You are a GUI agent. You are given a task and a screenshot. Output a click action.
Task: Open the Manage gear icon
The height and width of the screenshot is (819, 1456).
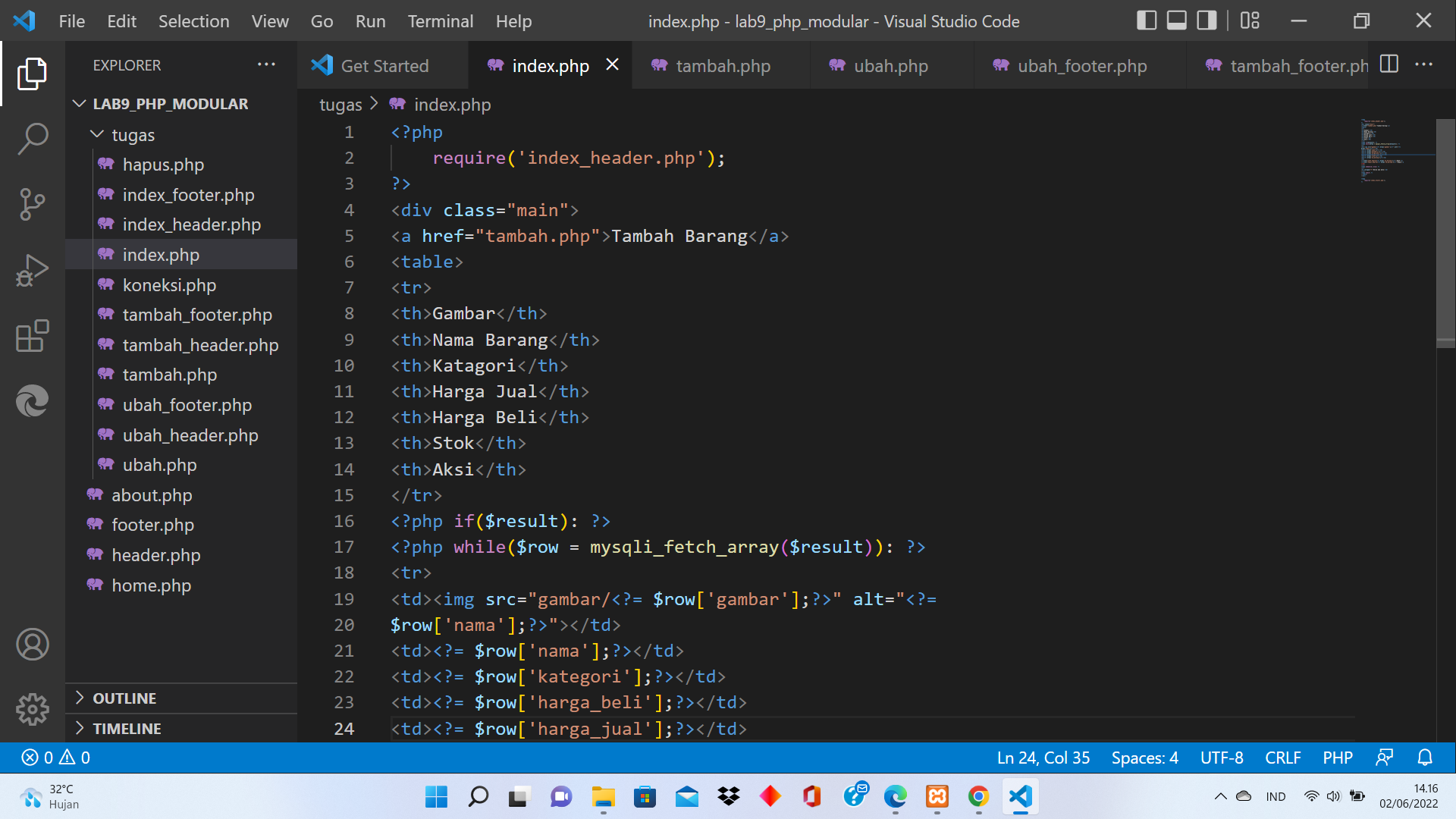pyautogui.click(x=32, y=710)
